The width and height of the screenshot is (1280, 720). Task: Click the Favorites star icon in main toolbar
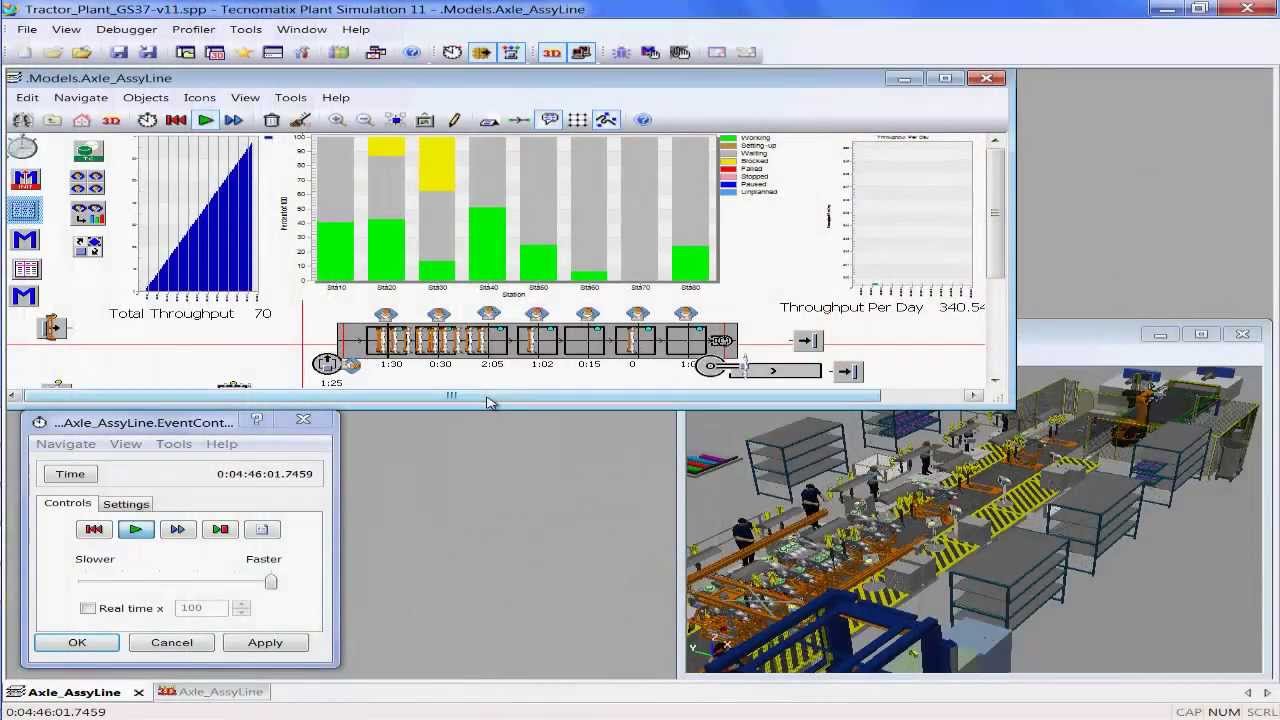[244, 53]
